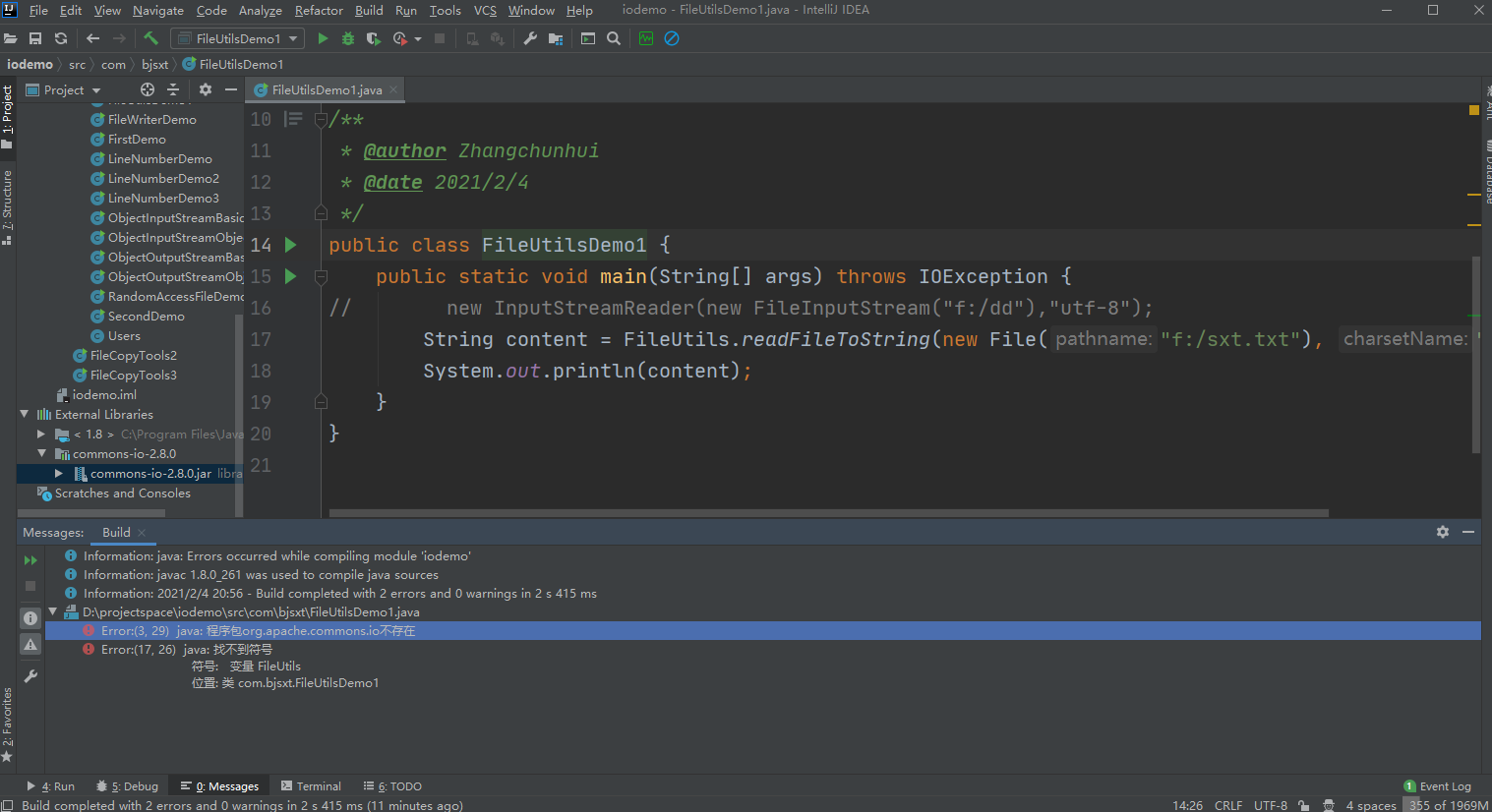This screenshot has width=1492, height=812.
Task: Click run gutter arrow for class line 14
Action: pos(290,245)
